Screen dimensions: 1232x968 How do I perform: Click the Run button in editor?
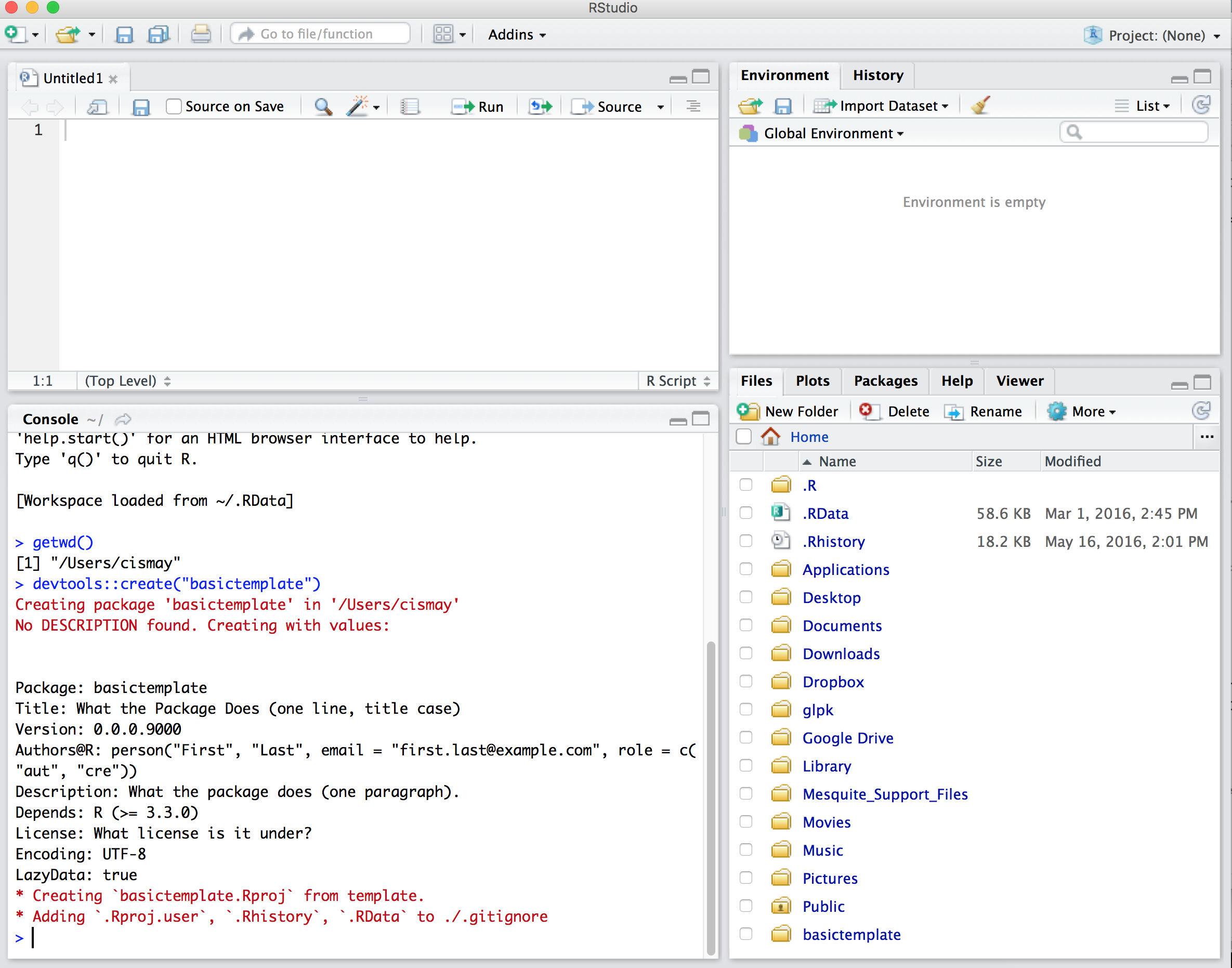pyautogui.click(x=478, y=107)
